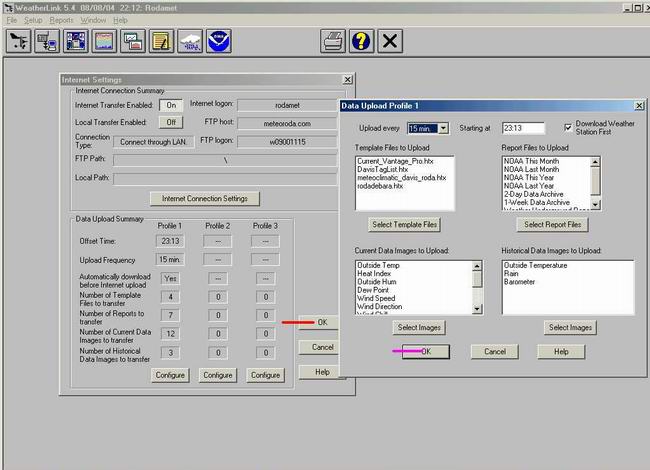Click the Current Data Images scroll-up arrow
Image resolution: width=650 pixels, height=470 pixels.
(x=477, y=266)
